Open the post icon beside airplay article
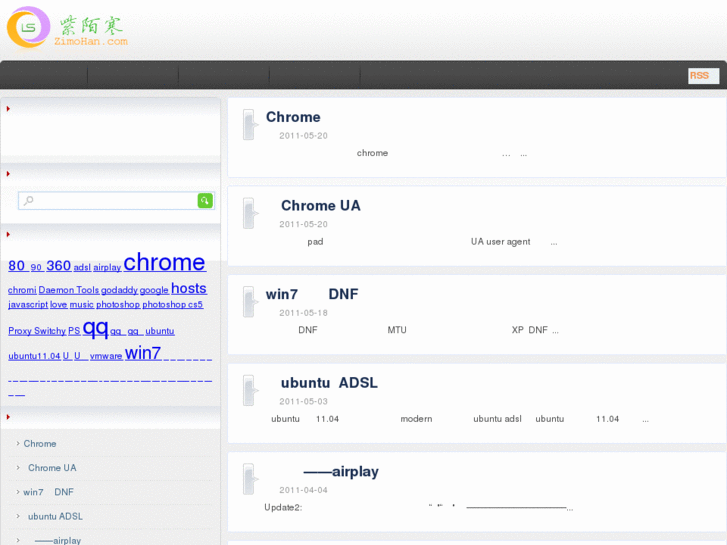727x545 pixels. [x=250, y=479]
